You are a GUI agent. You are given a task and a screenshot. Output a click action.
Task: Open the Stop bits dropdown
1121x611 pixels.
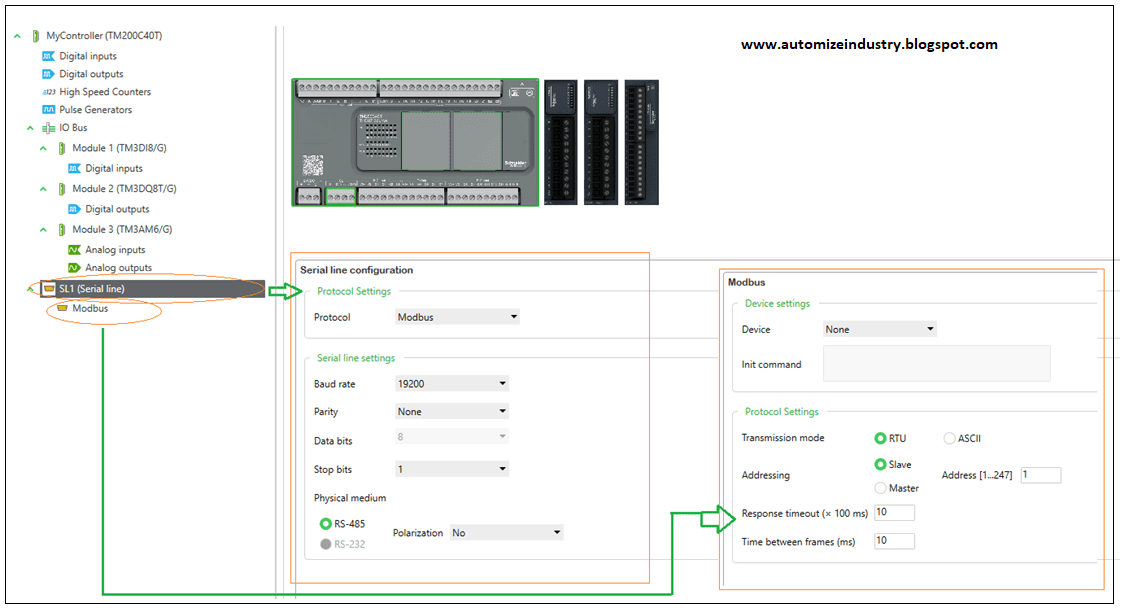tap(452, 469)
